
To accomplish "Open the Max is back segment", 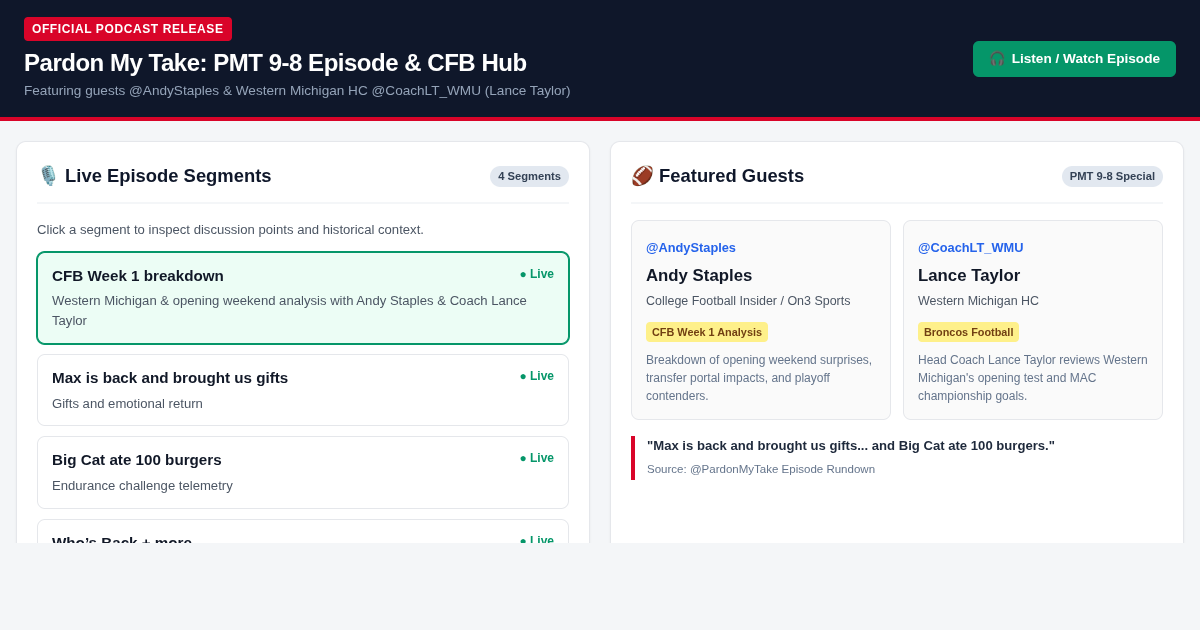I will [303, 390].
